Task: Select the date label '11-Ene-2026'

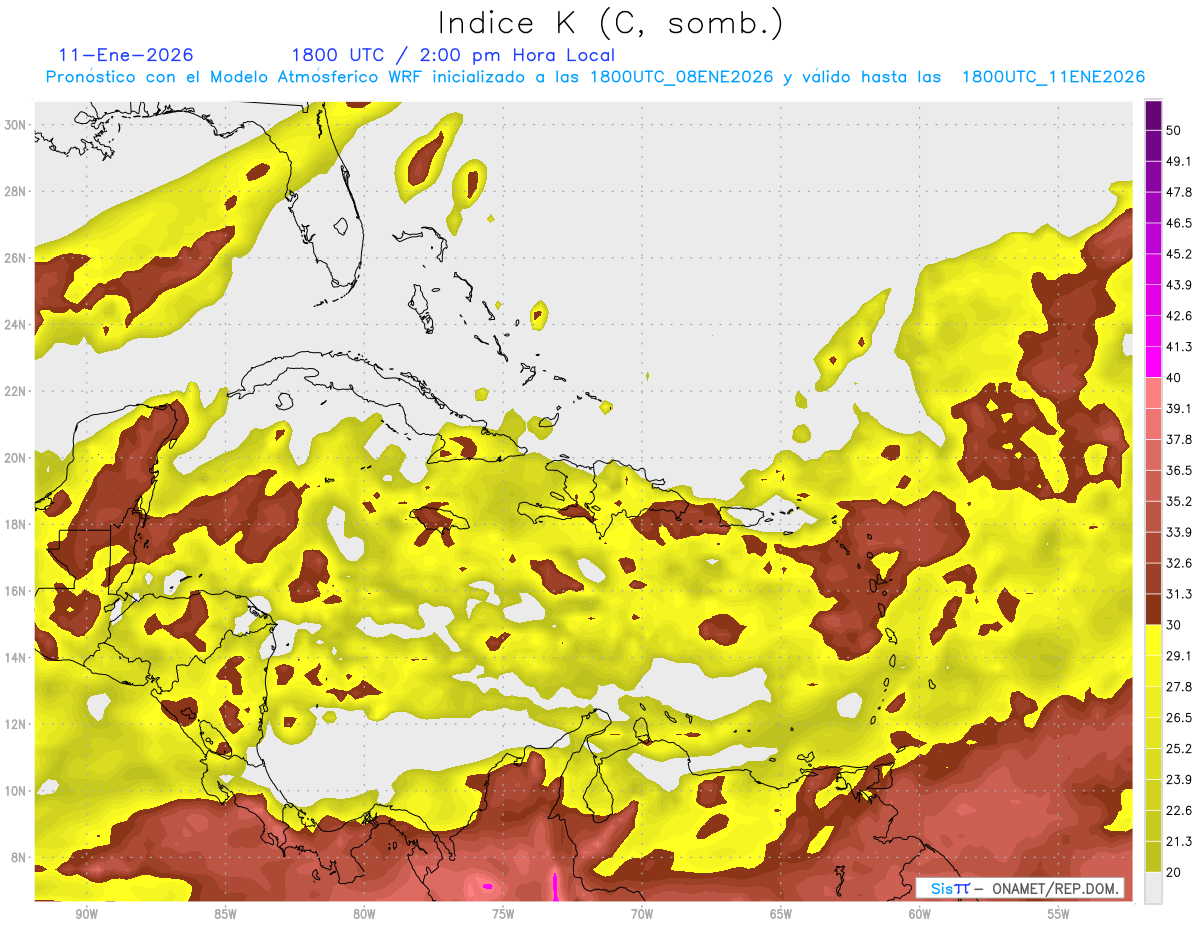Action: point(126,55)
